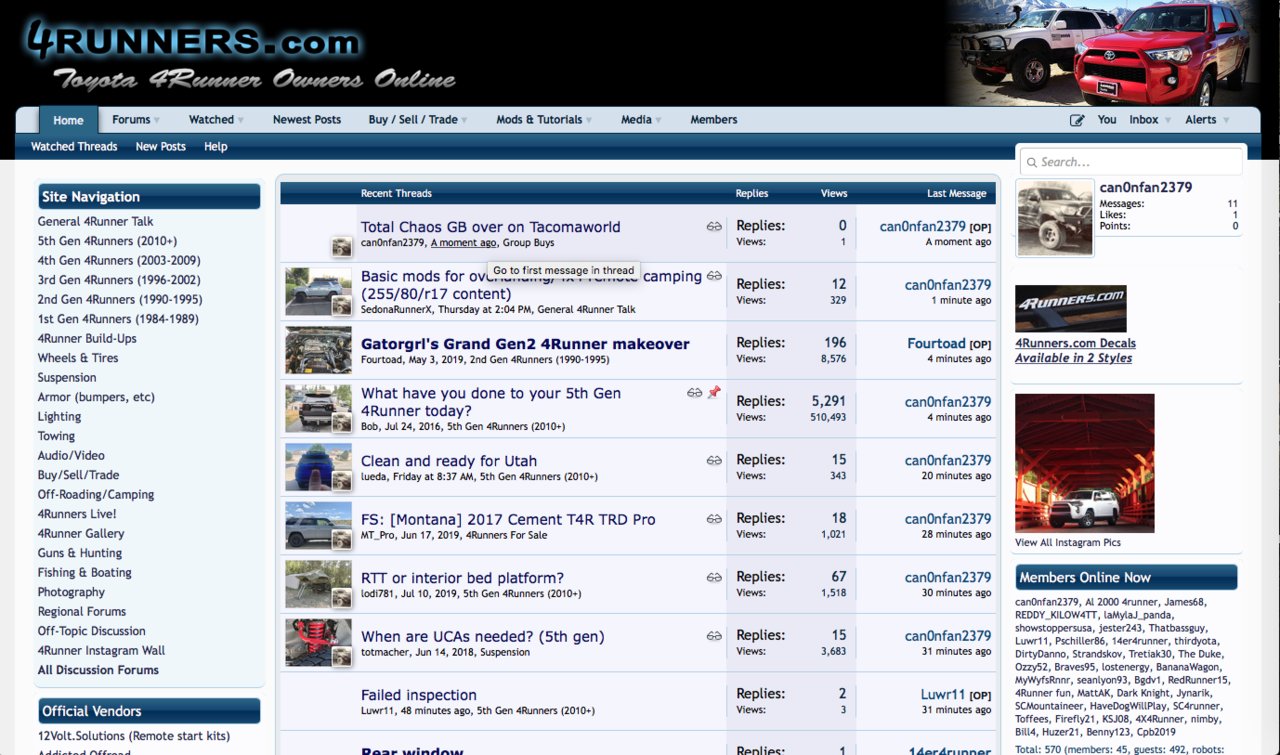
Task: Click small avatar overlay on Clean and ready thumbnail
Action: tap(342, 481)
